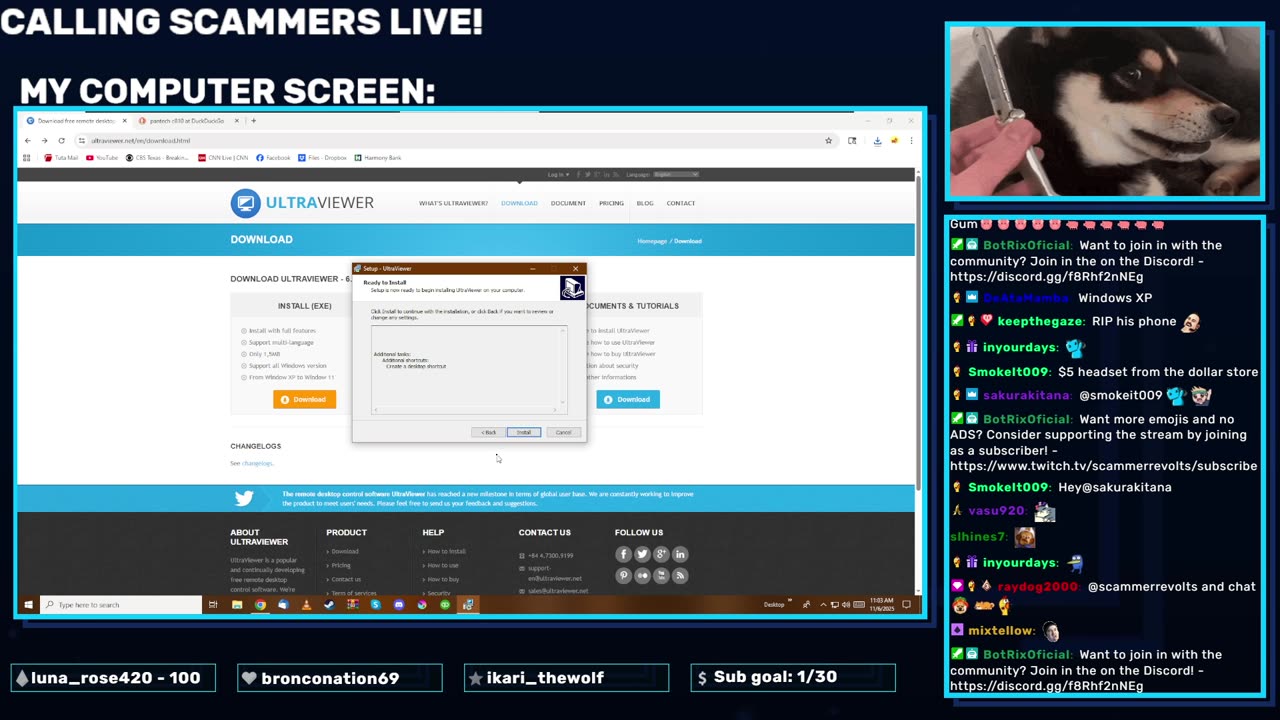Click the taskbar clock showing 11:03 AM
This screenshot has width=1280, height=720.
click(x=882, y=604)
